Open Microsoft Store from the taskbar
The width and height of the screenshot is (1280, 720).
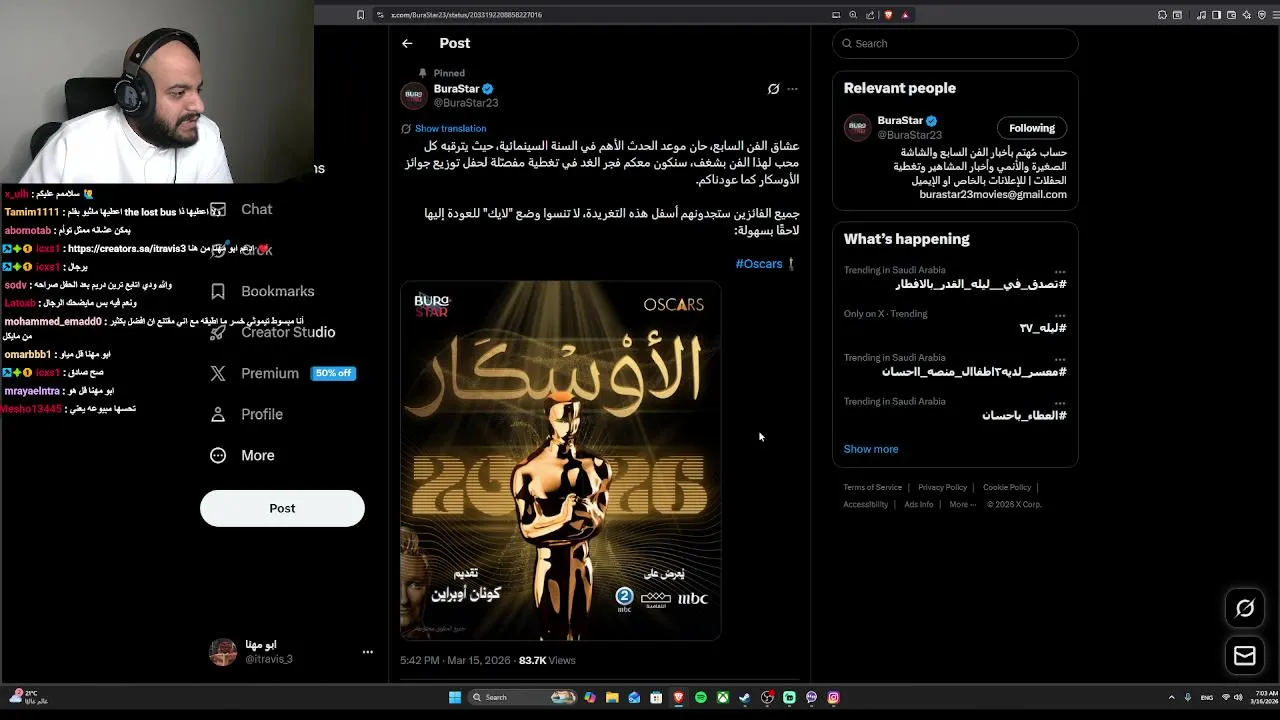click(x=656, y=697)
